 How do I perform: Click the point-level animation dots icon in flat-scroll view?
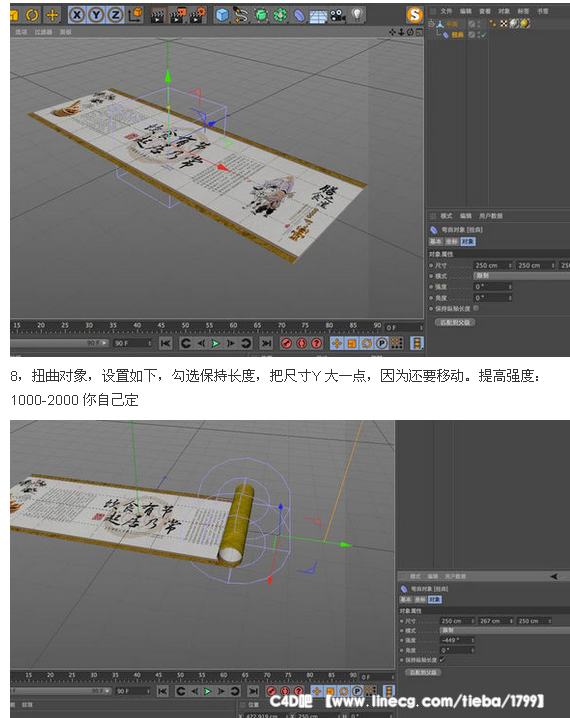pos(397,343)
